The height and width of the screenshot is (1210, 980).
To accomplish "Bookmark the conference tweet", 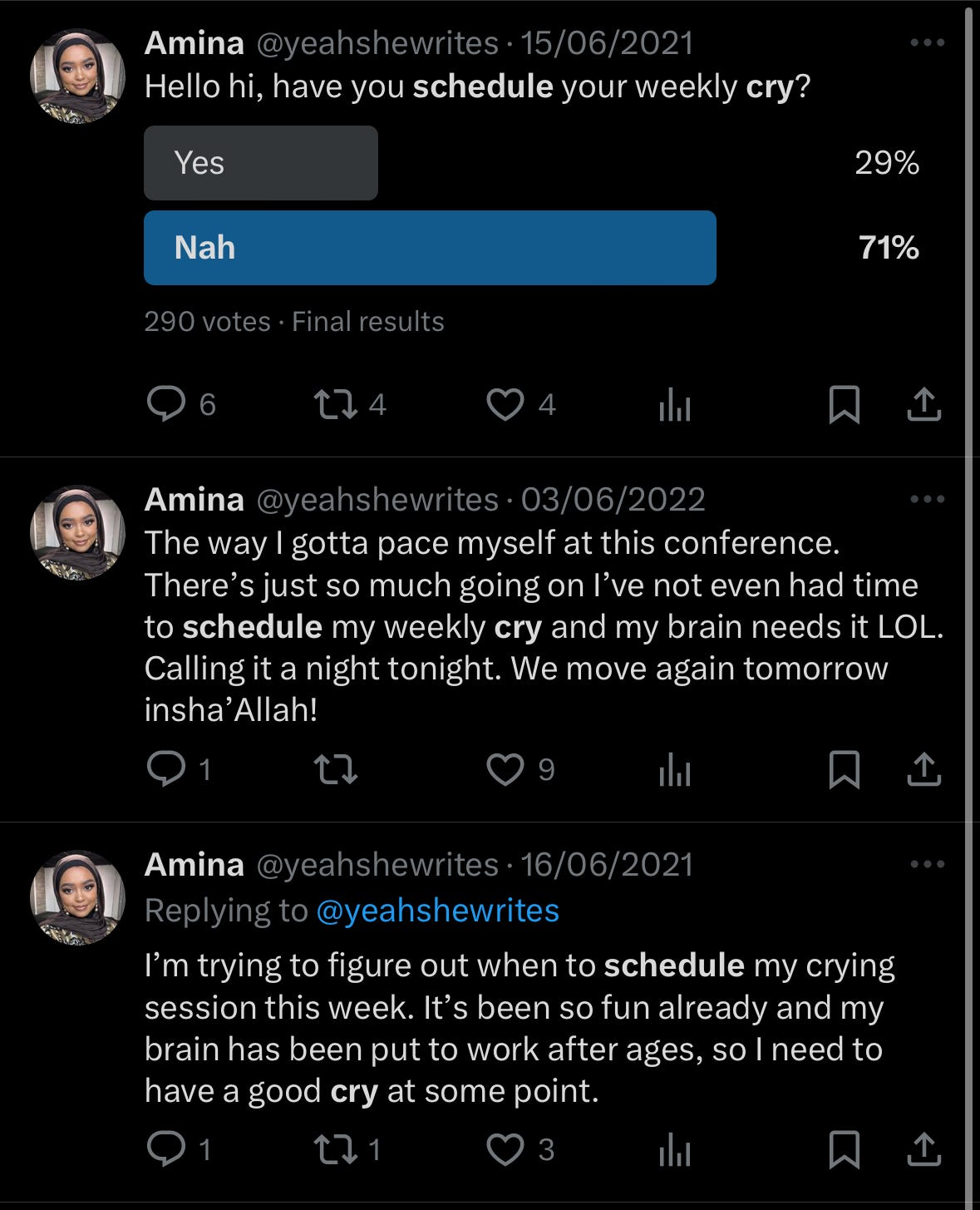I will (x=845, y=770).
